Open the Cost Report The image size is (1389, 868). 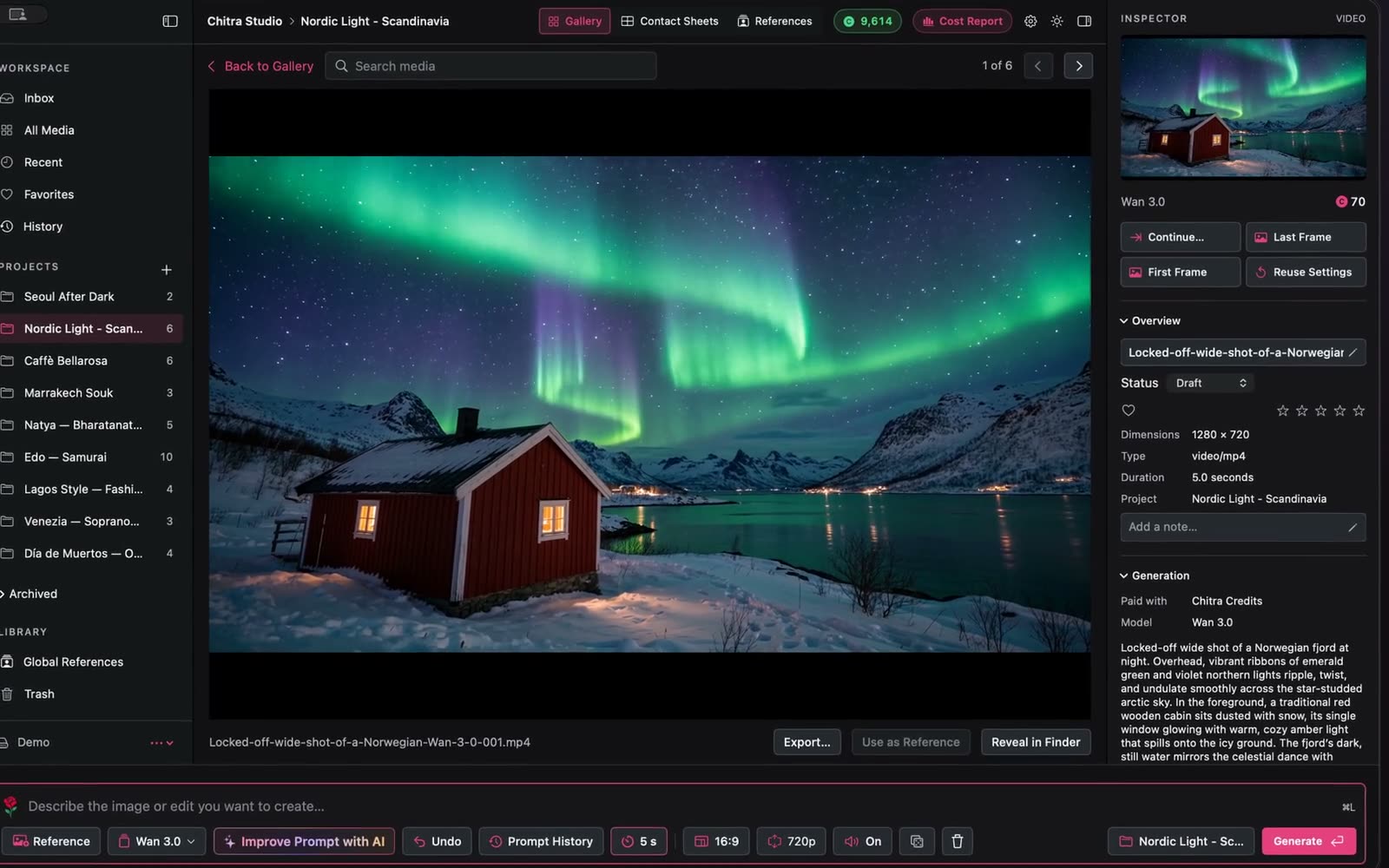962,21
